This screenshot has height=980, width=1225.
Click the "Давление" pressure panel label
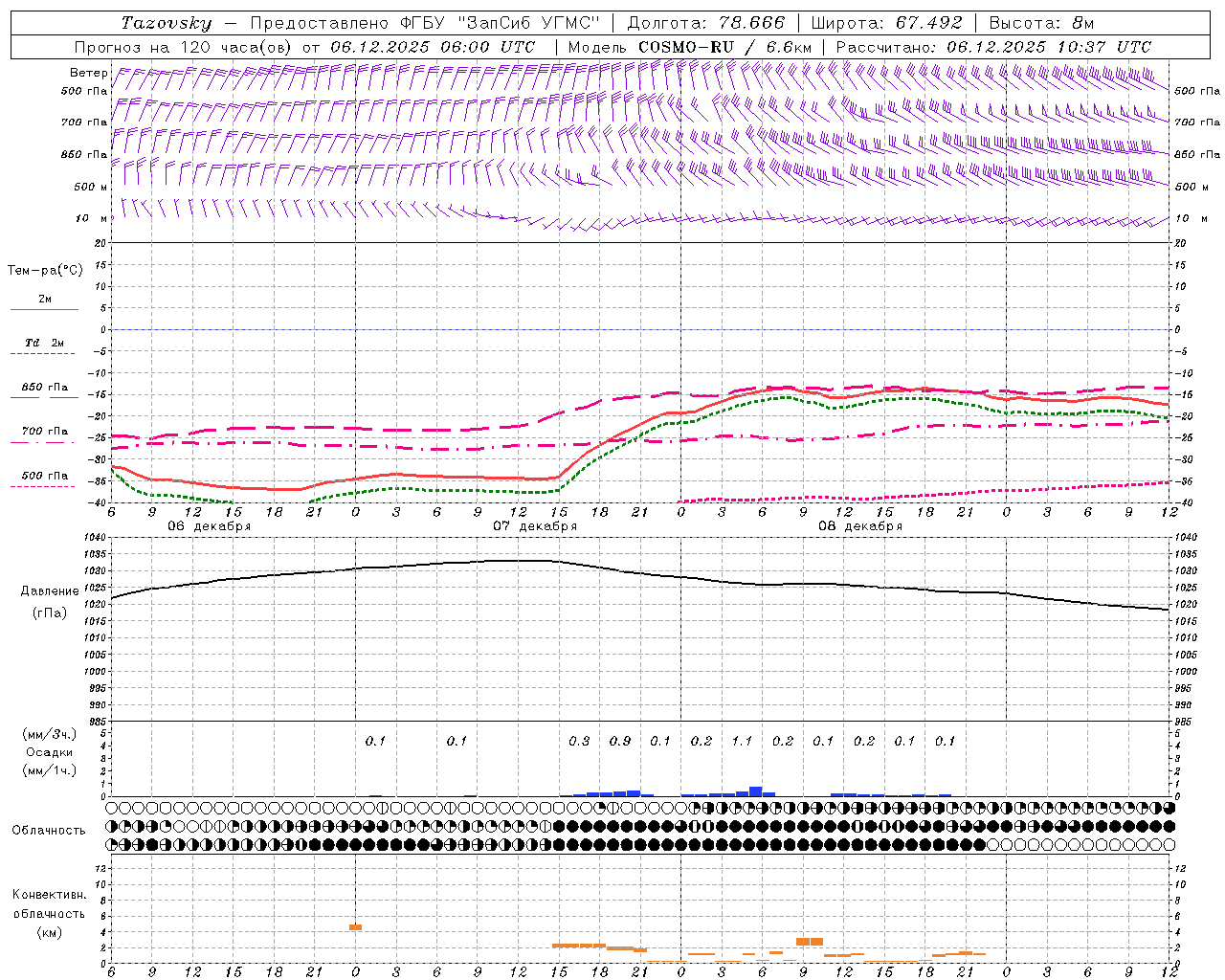click(x=50, y=591)
